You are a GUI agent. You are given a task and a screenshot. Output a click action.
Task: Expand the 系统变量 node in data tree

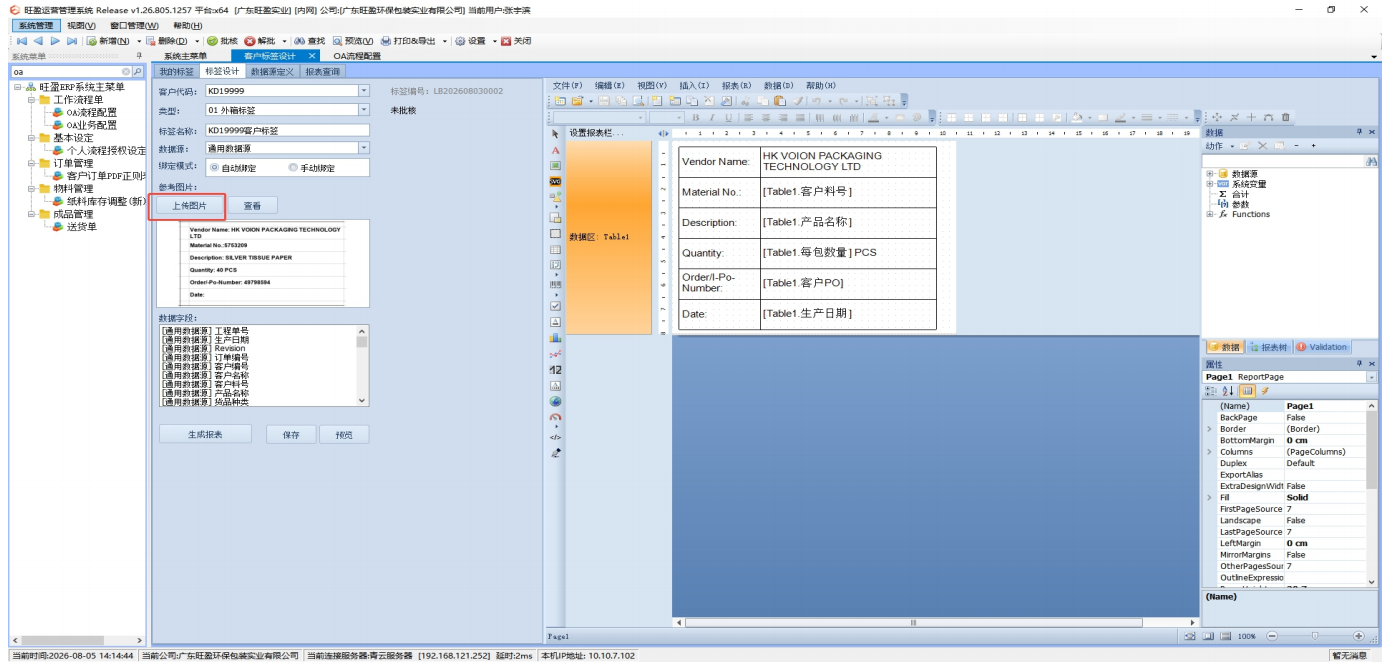point(1210,184)
